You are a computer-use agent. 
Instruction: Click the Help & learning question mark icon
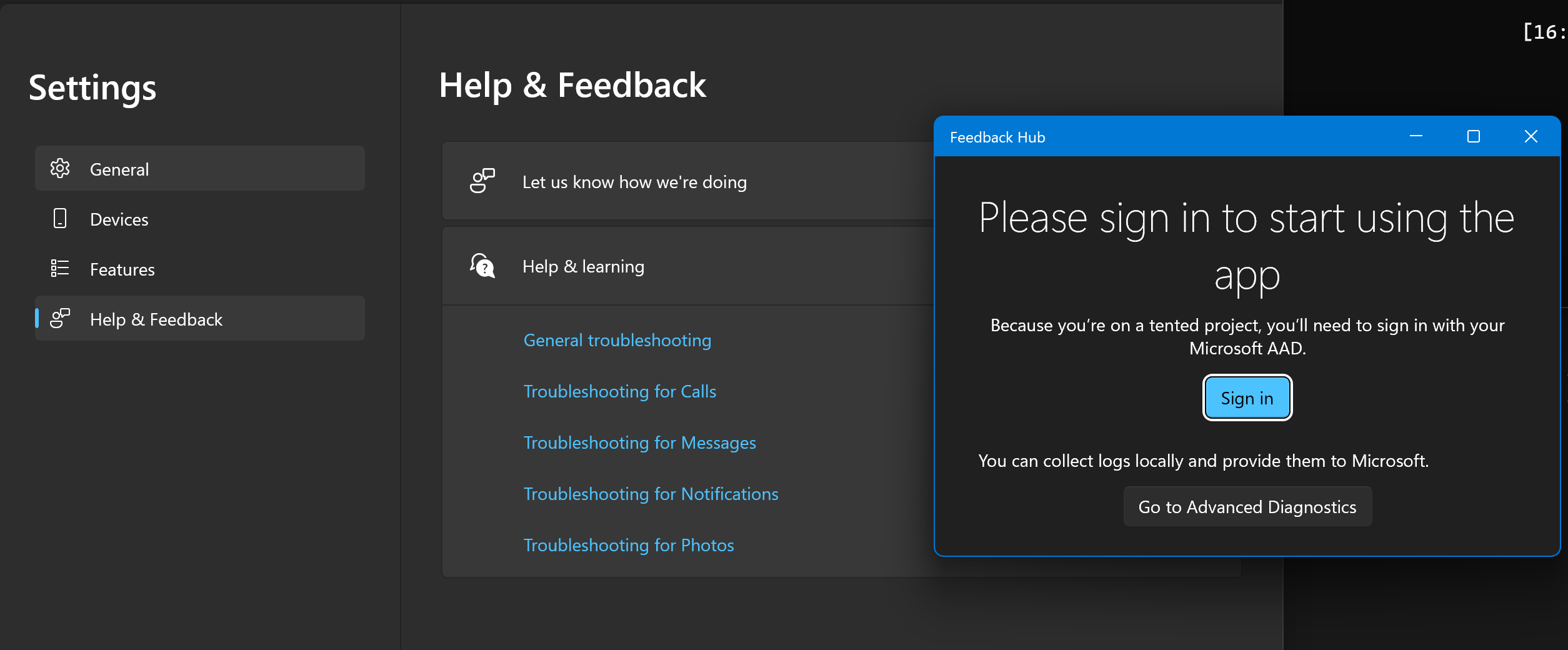[482, 266]
